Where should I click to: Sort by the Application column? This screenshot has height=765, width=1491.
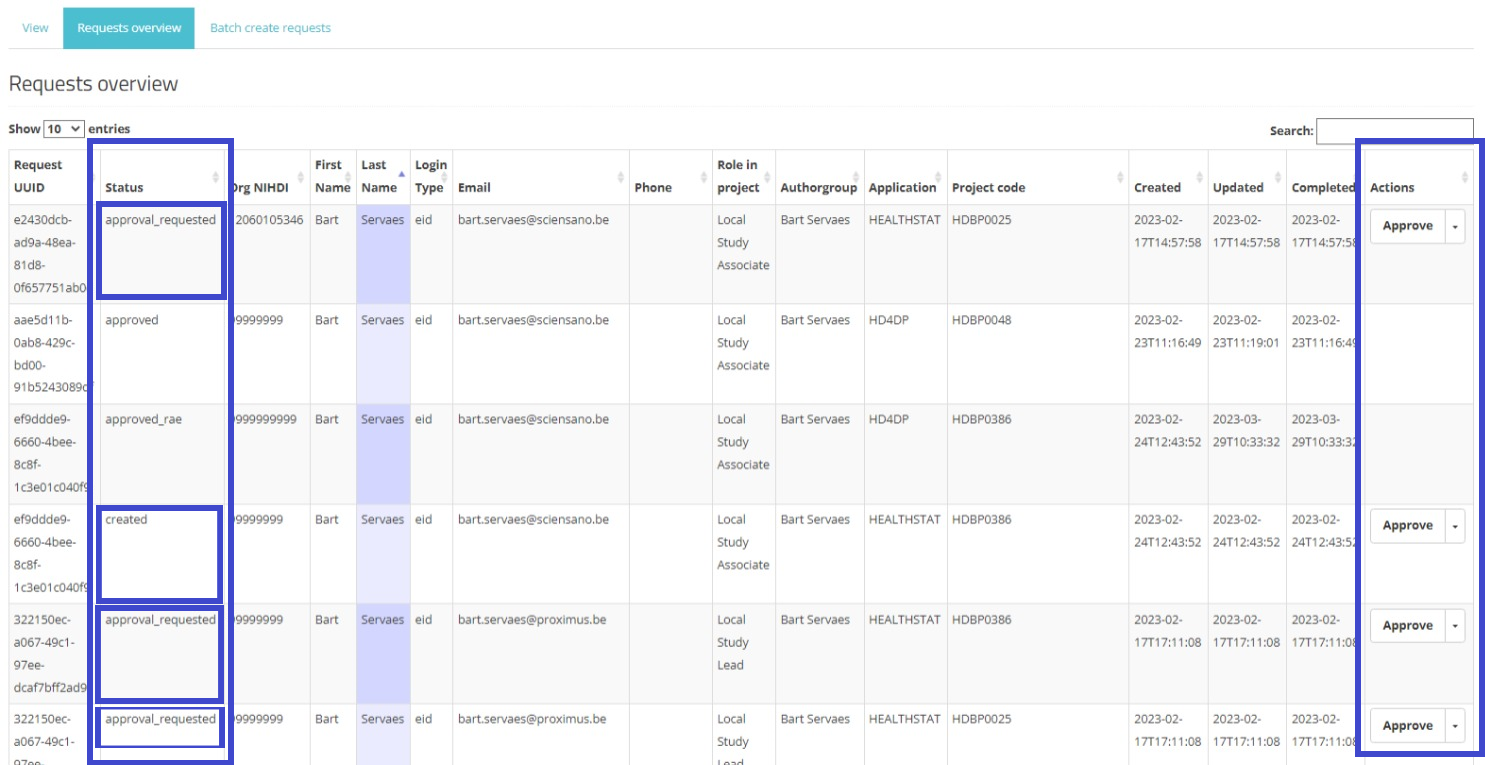[903, 187]
